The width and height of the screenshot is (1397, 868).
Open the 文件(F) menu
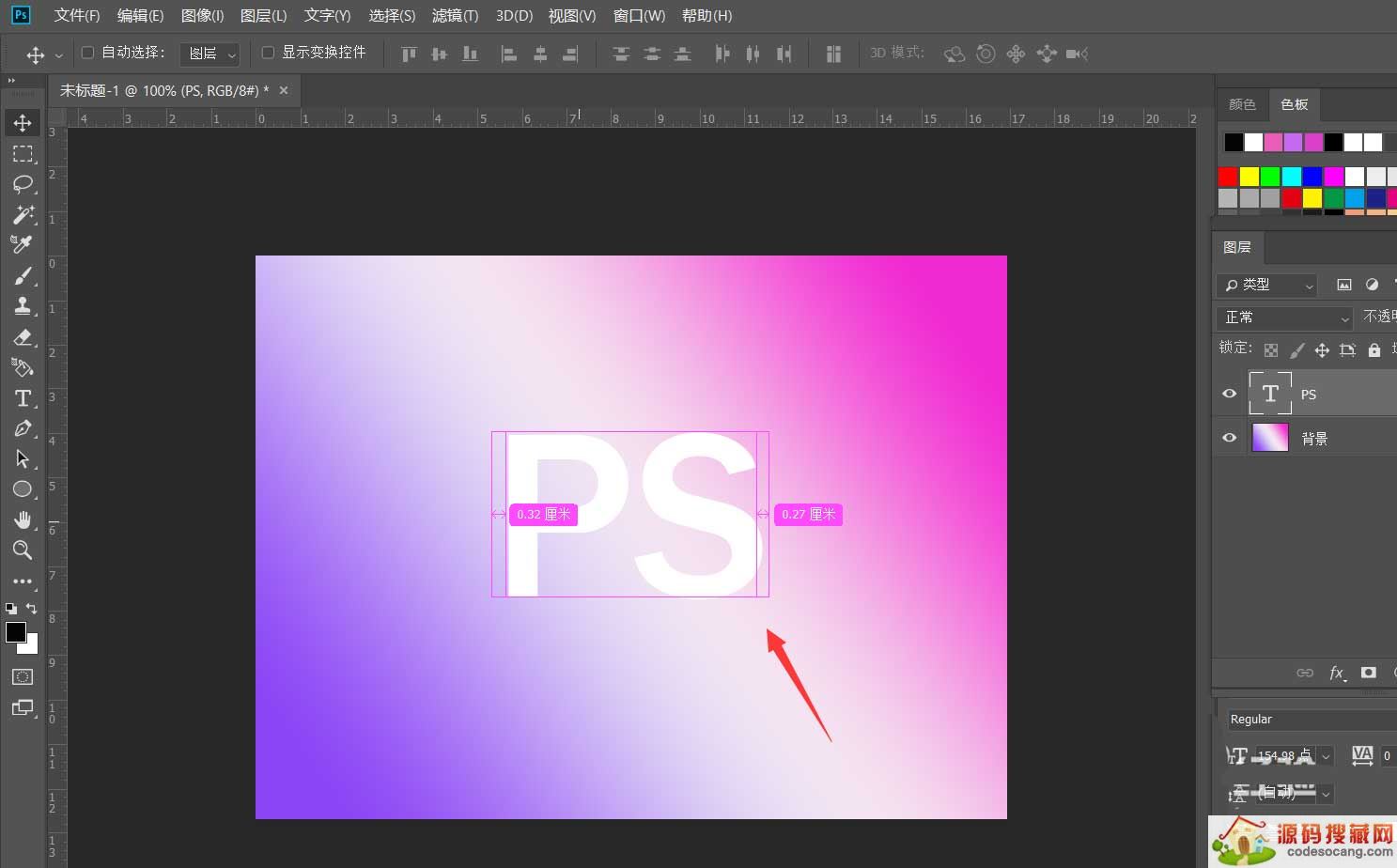coord(77,16)
